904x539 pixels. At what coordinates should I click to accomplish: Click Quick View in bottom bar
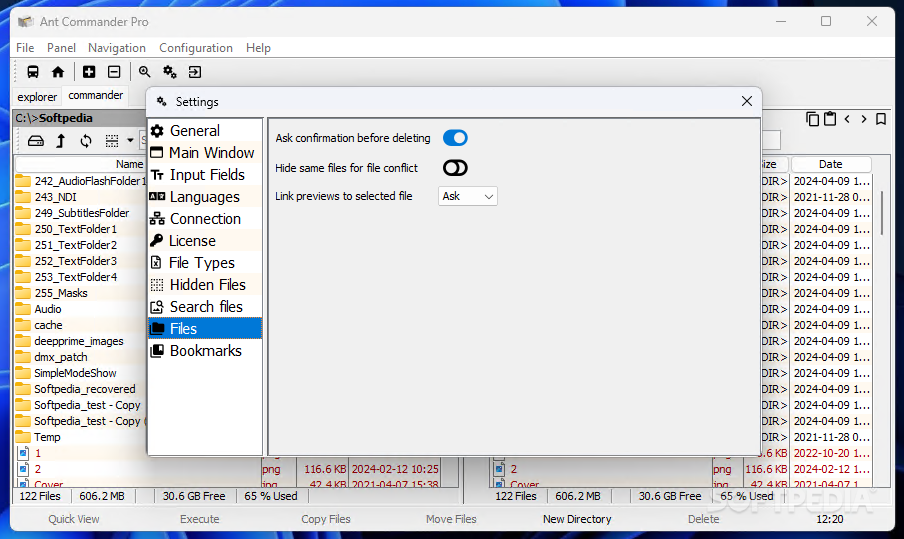(74, 519)
